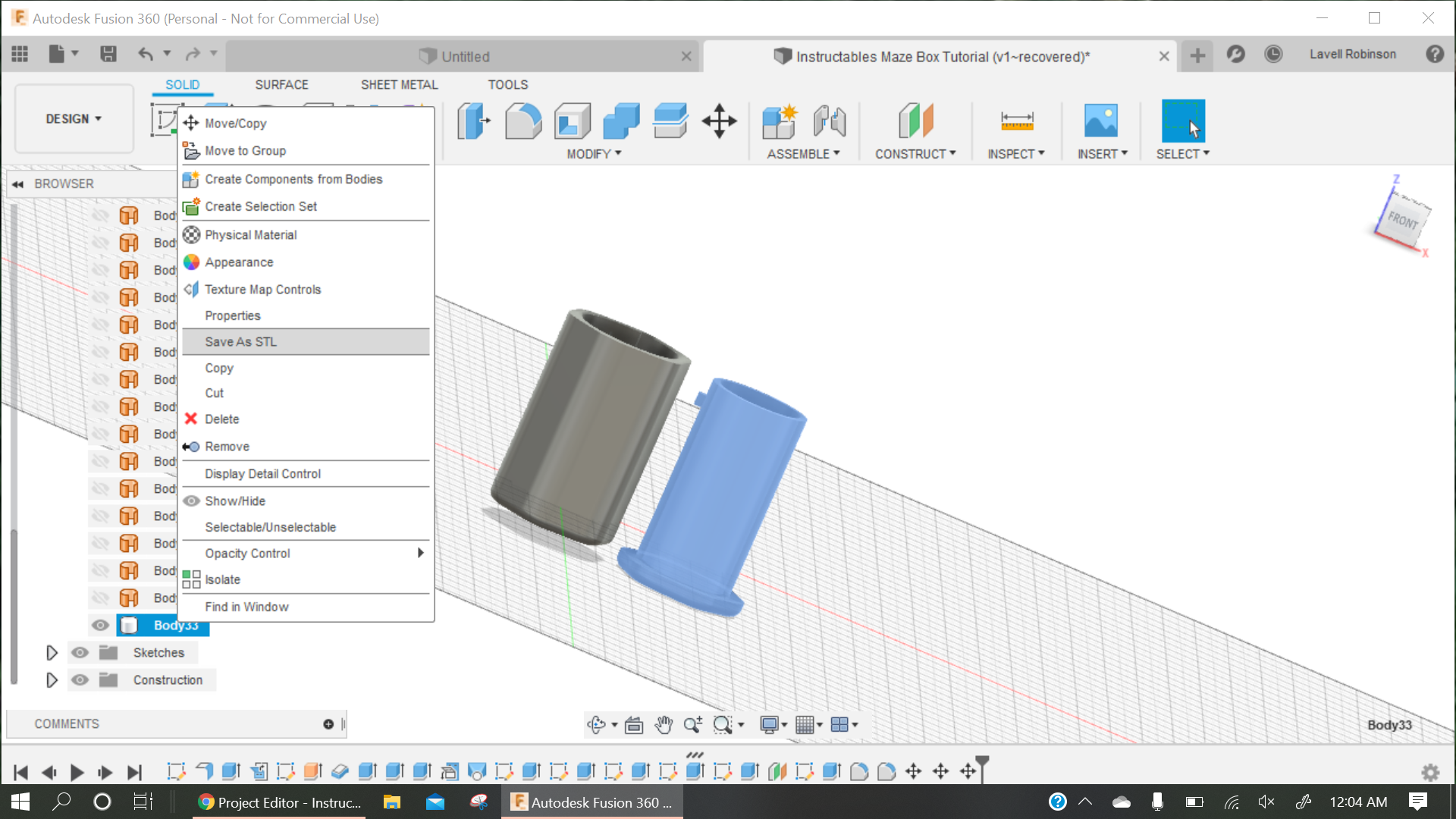Select the Move/Copy tool in toolbar
This screenshot has width=1456, height=819.
(719, 121)
